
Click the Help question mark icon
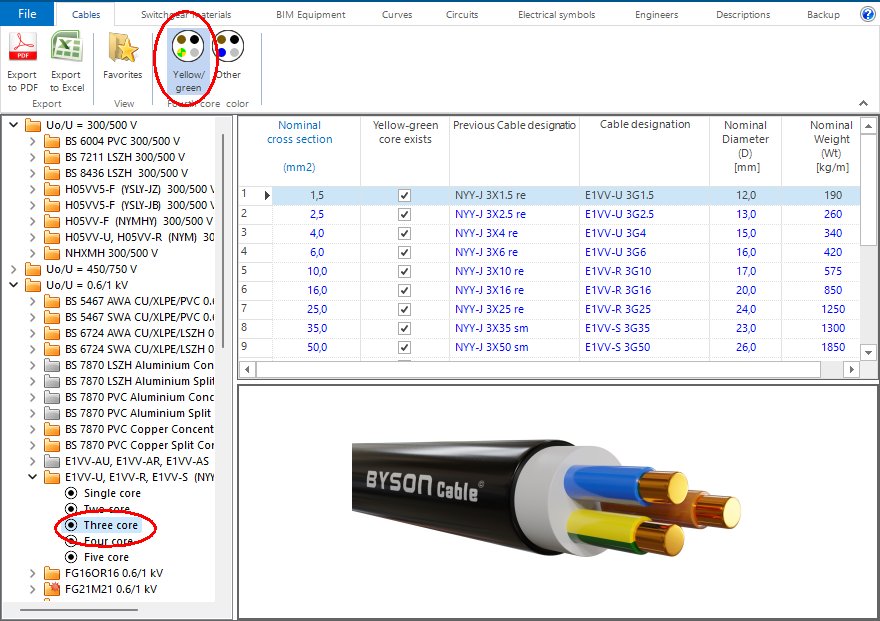tap(866, 13)
